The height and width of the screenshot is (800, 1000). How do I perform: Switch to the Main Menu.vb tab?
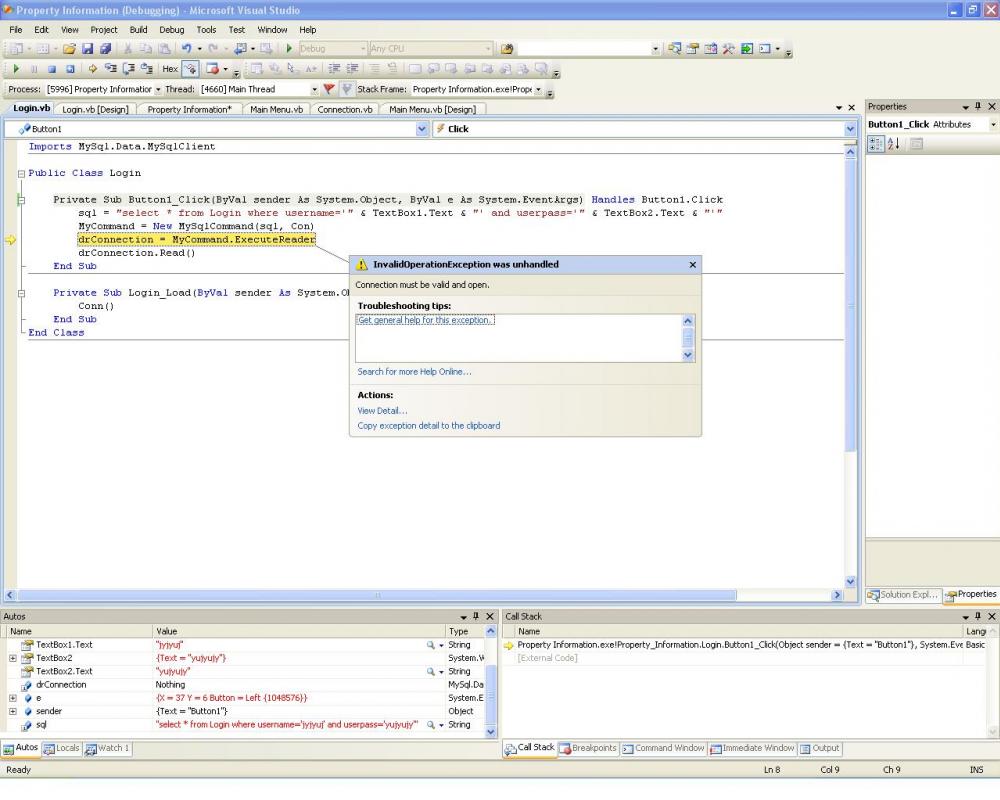click(x=276, y=110)
